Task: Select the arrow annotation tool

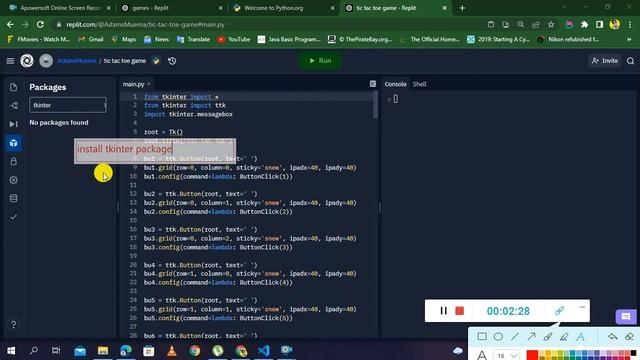Action: [x=531, y=337]
